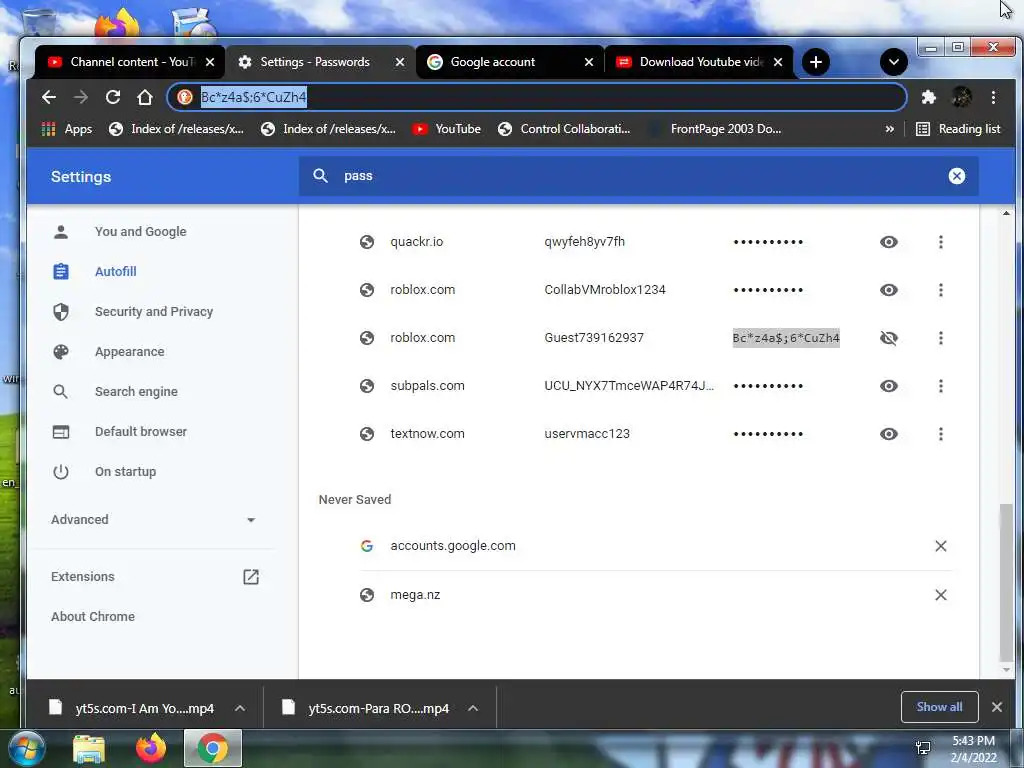1024x768 pixels.
Task: Open more actions for subpals.com
Action: coord(940,386)
